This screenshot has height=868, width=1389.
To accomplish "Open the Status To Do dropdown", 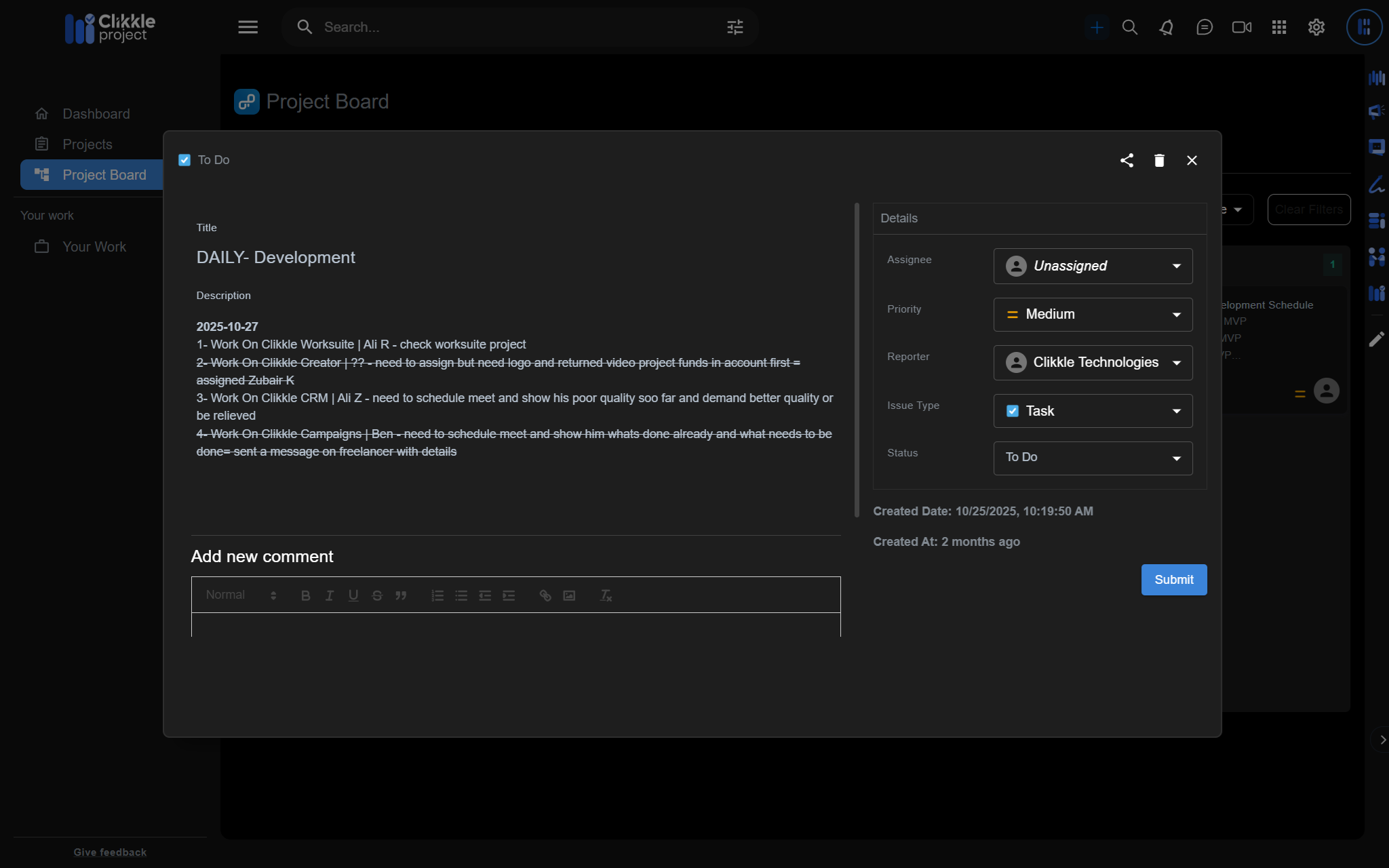I will 1093,458.
